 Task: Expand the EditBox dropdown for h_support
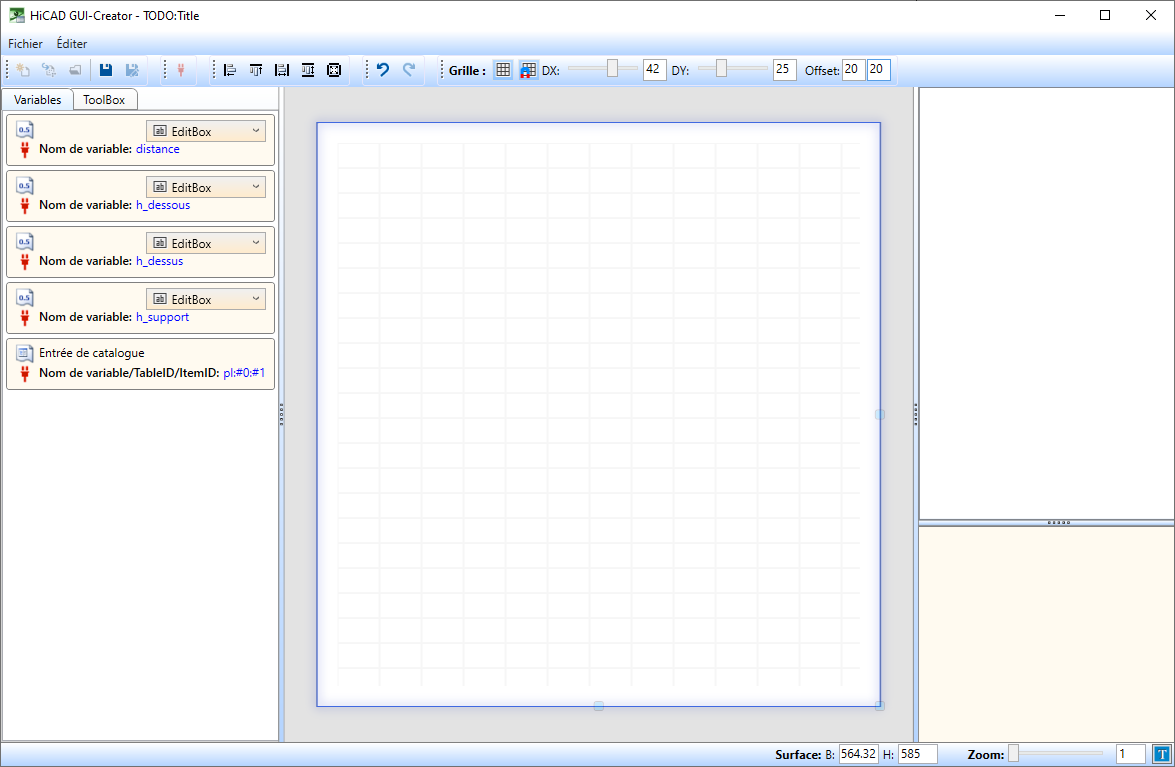[x=206, y=299]
